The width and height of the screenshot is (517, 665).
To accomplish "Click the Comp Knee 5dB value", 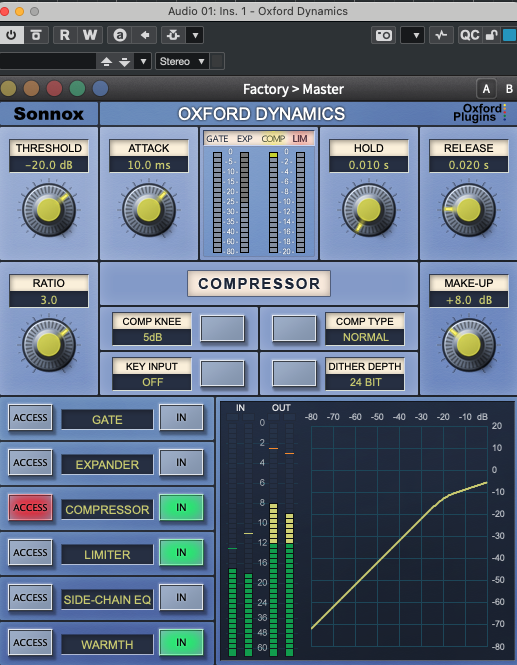I will [x=152, y=337].
